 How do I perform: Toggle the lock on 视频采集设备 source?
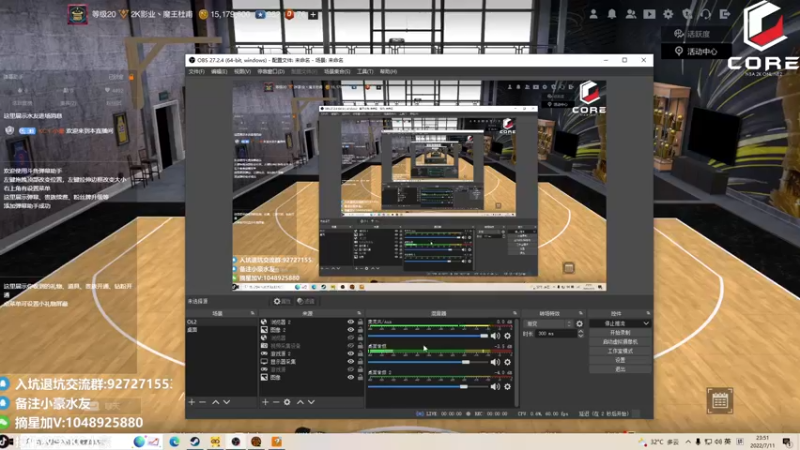coord(360,345)
